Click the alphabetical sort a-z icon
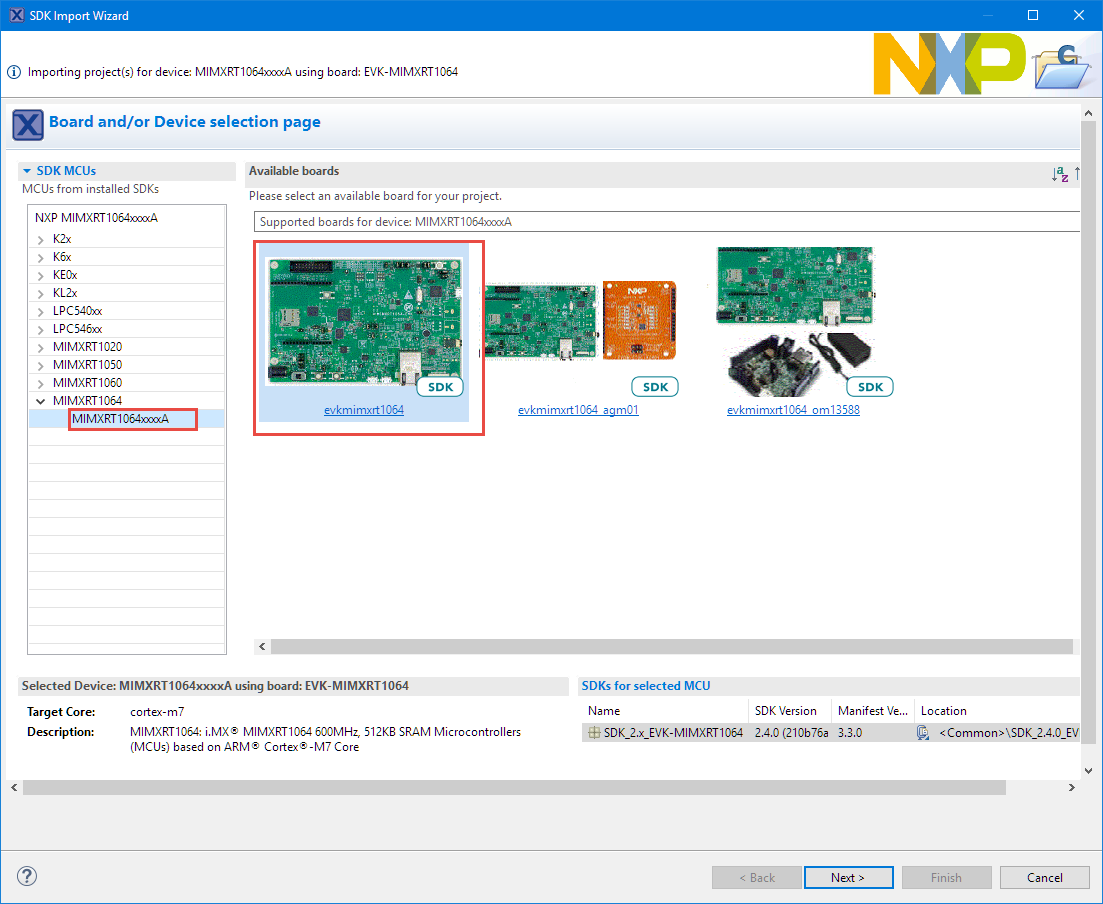1103x904 pixels. click(1060, 174)
